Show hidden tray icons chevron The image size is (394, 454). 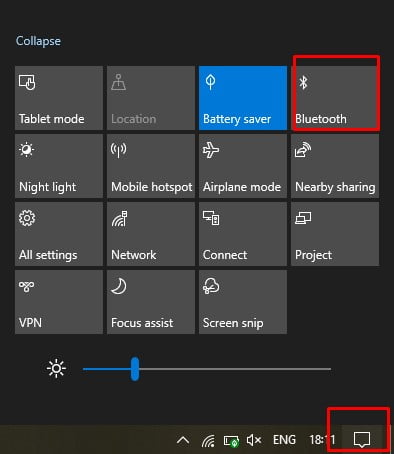183,440
